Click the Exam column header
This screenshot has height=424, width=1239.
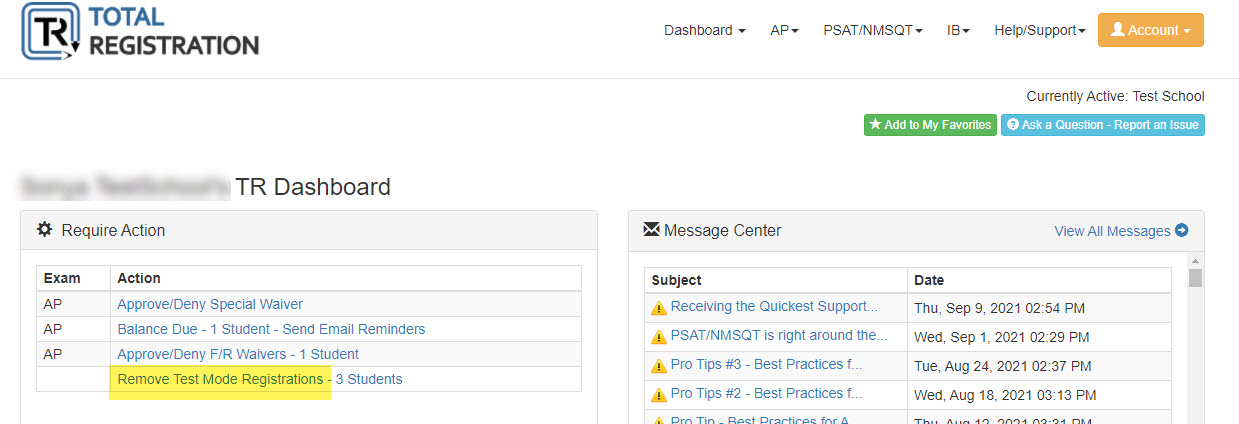pos(62,278)
